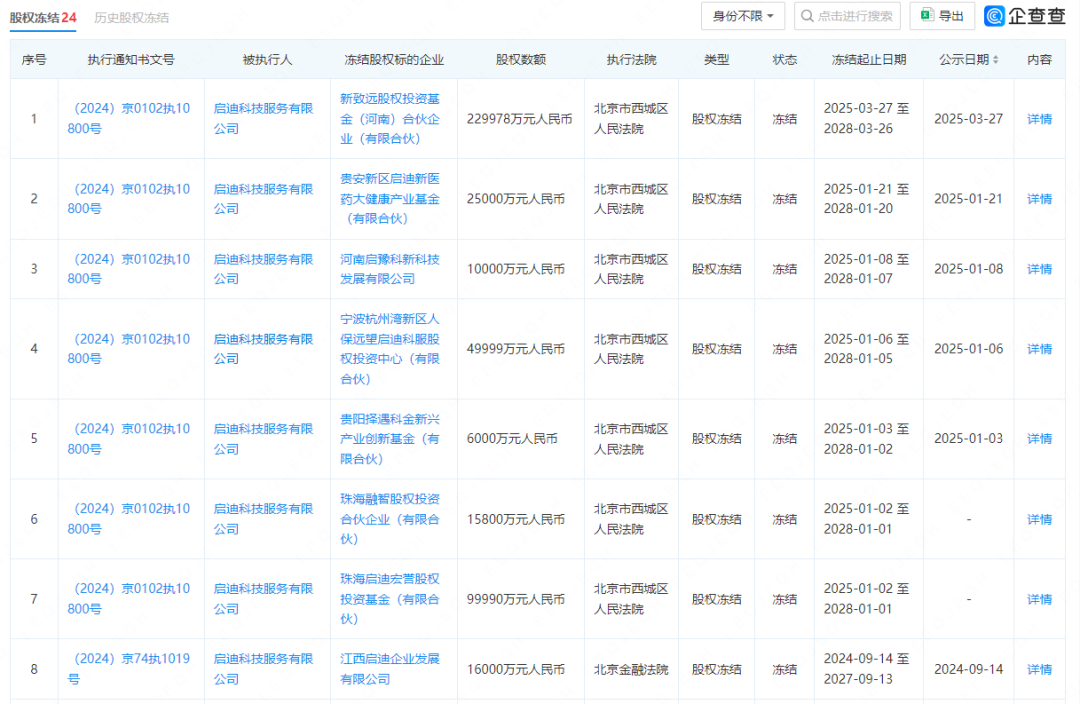Screen dimensions: 1080x704
Task: Open the 身份不限 dropdown
Action: tap(742, 16)
